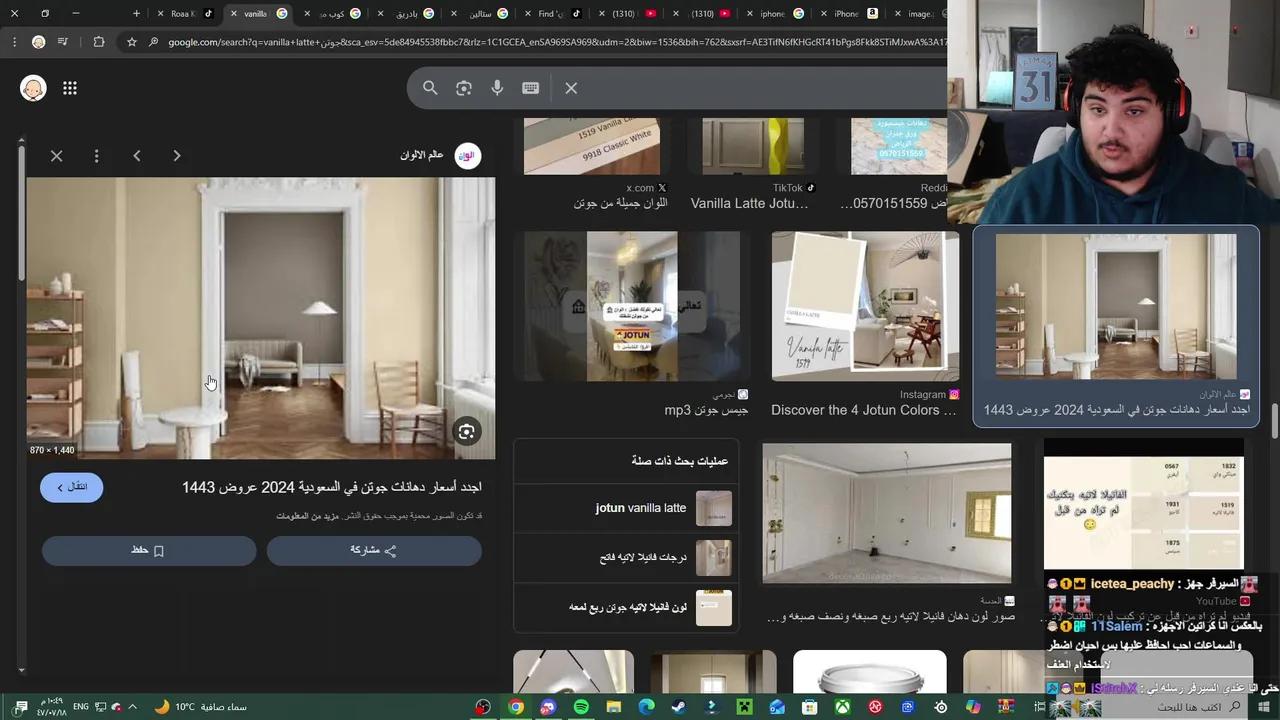Open the جيبس جوتن mp3 result thumbnail
The image size is (1280, 720).
coord(632,306)
